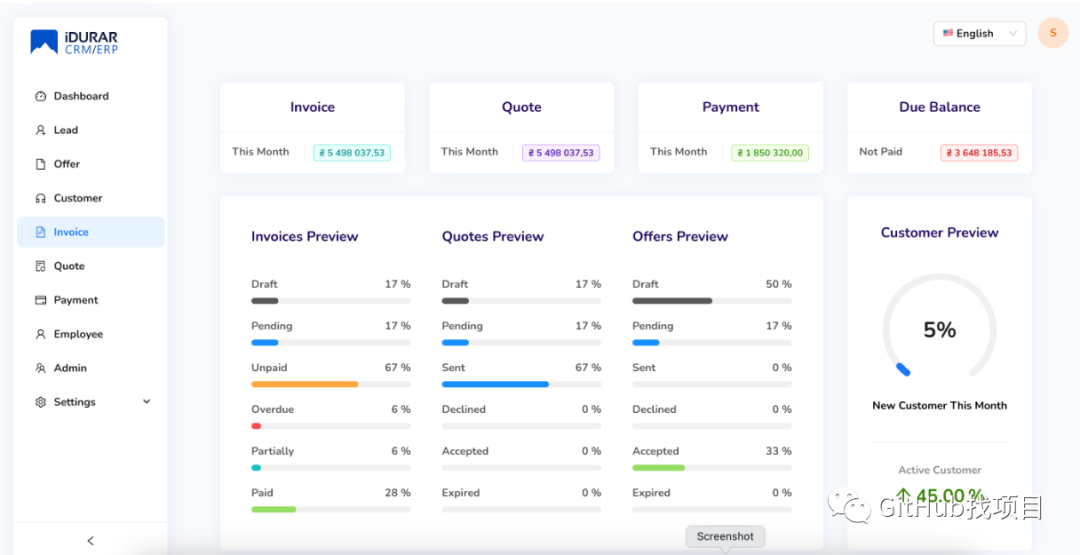This screenshot has width=1080, height=555.
Task: Click the Dashboard icon in sidebar
Action: point(41,97)
